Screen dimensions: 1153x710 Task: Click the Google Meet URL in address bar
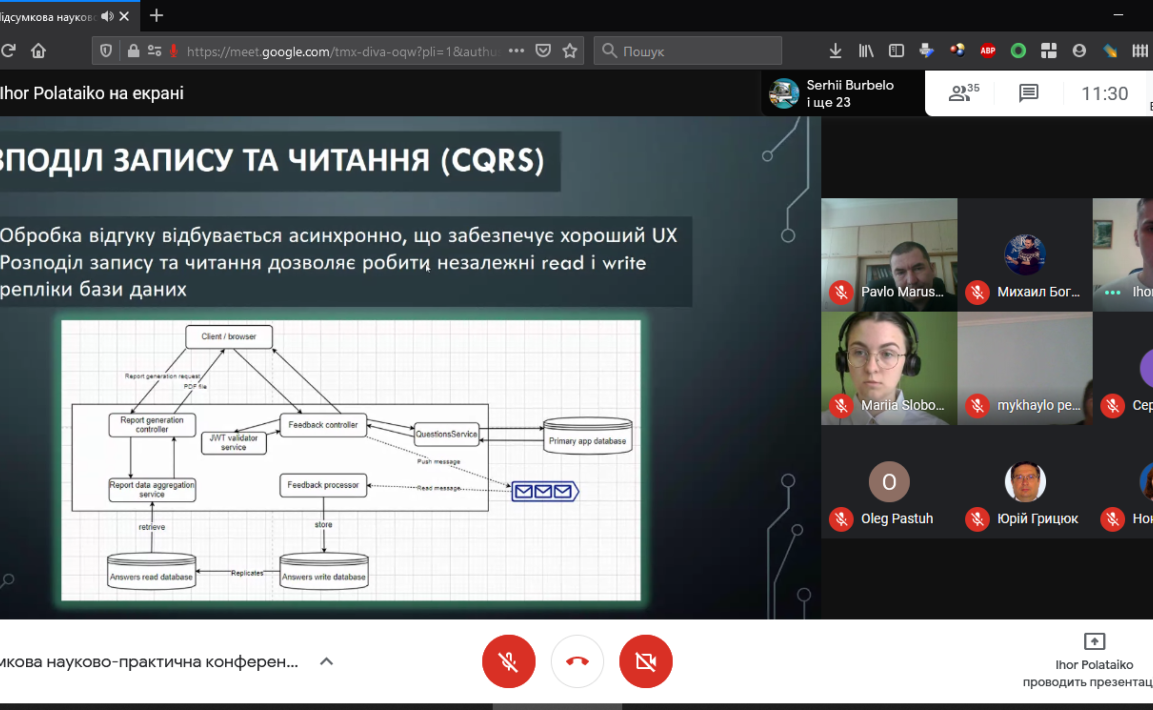point(342,51)
